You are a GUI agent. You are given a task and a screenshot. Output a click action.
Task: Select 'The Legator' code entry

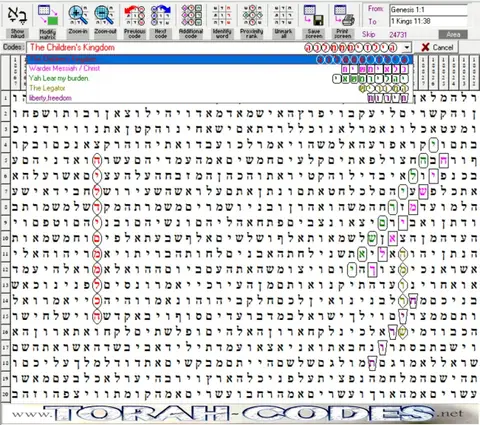click(219, 88)
